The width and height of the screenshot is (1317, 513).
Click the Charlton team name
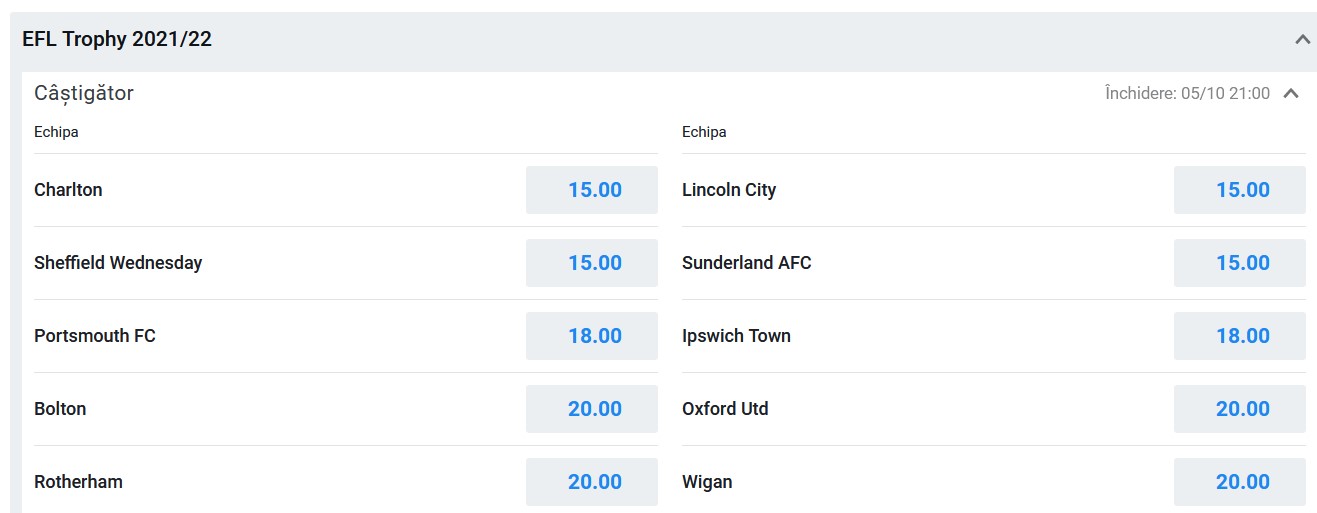coord(68,190)
